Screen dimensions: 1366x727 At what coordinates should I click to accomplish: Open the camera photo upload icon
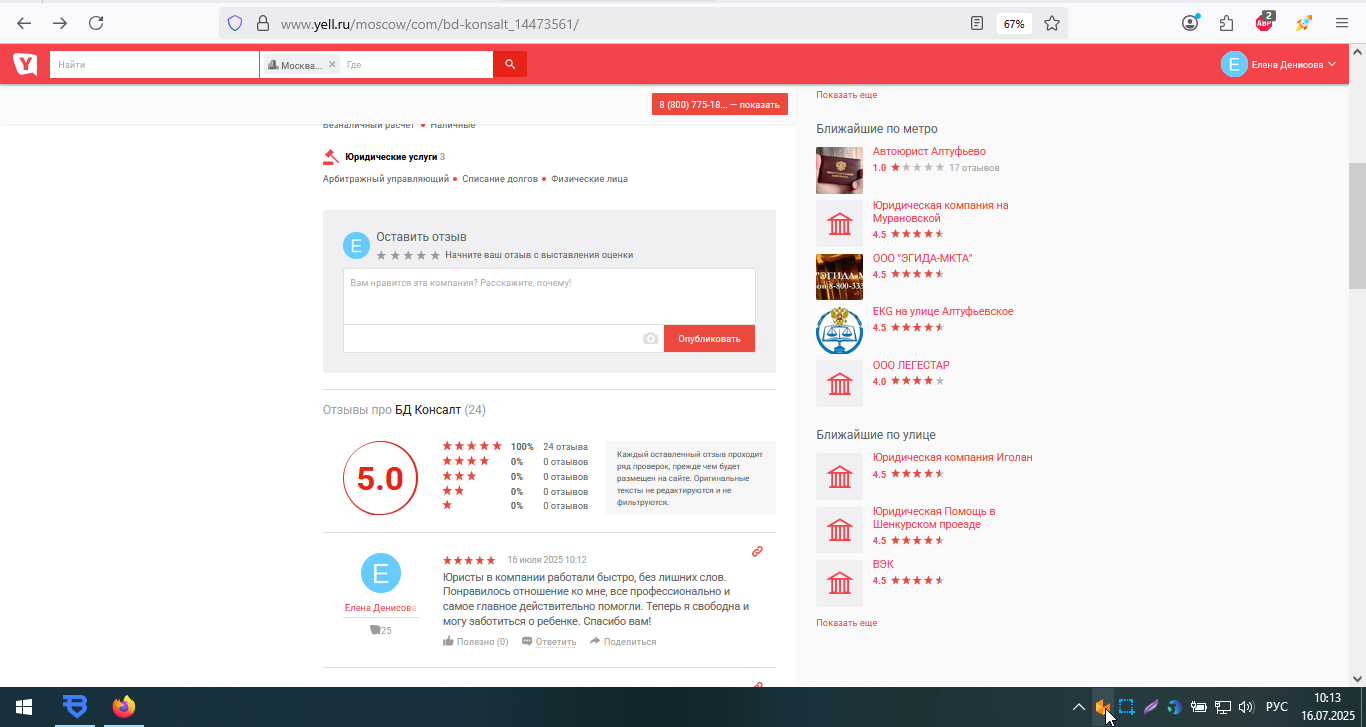[x=651, y=339]
